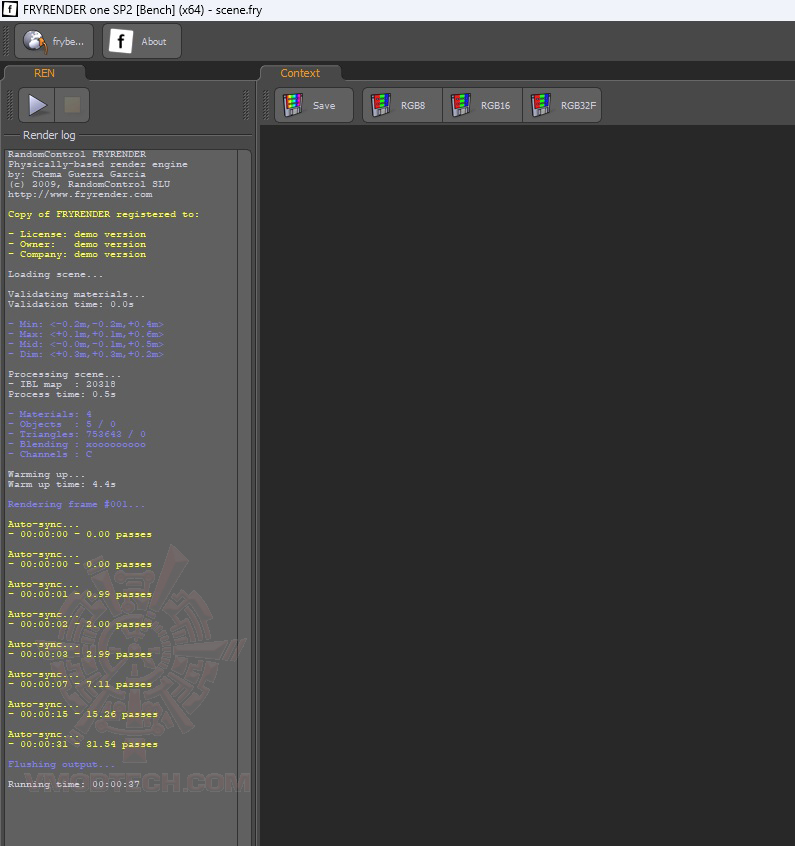Click the frybench globe button
This screenshot has width=795, height=846.
[x=54, y=41]
